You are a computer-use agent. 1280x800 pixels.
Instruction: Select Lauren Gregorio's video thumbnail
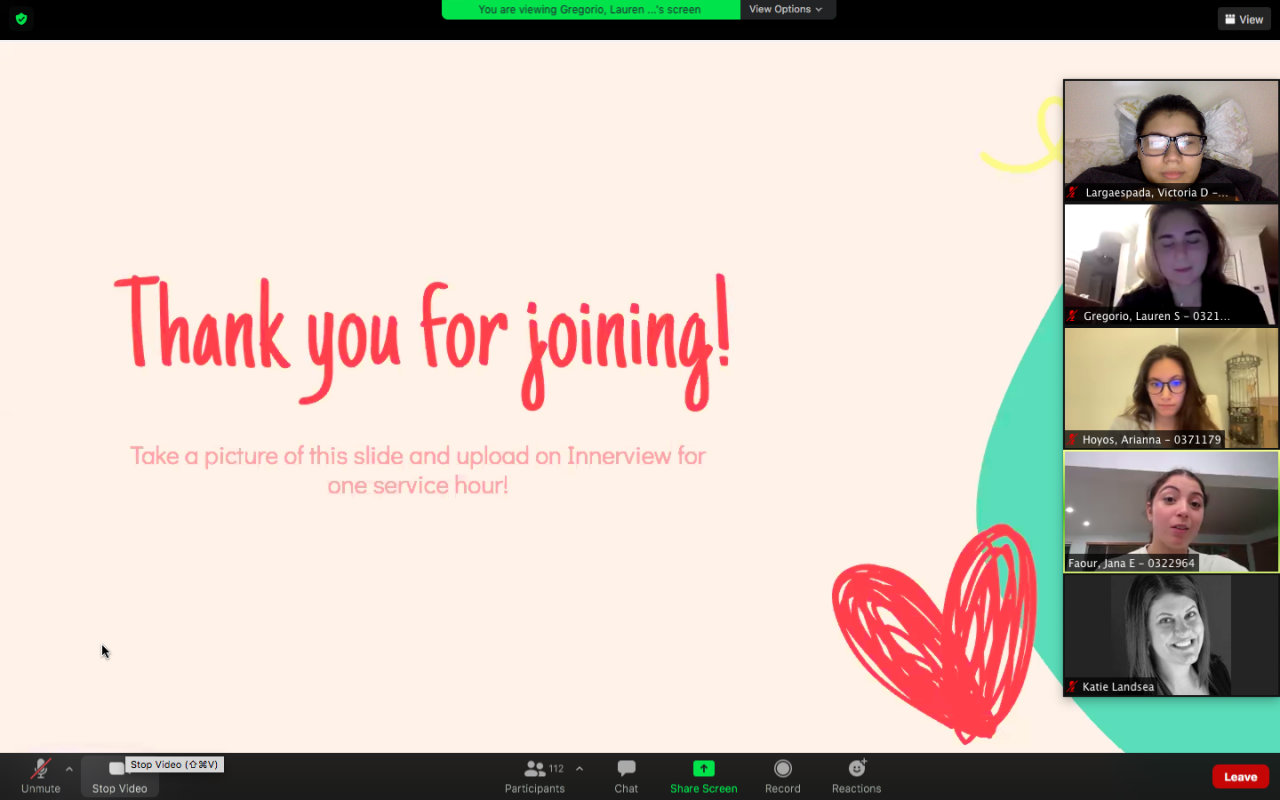click(x=1171, y=265)
